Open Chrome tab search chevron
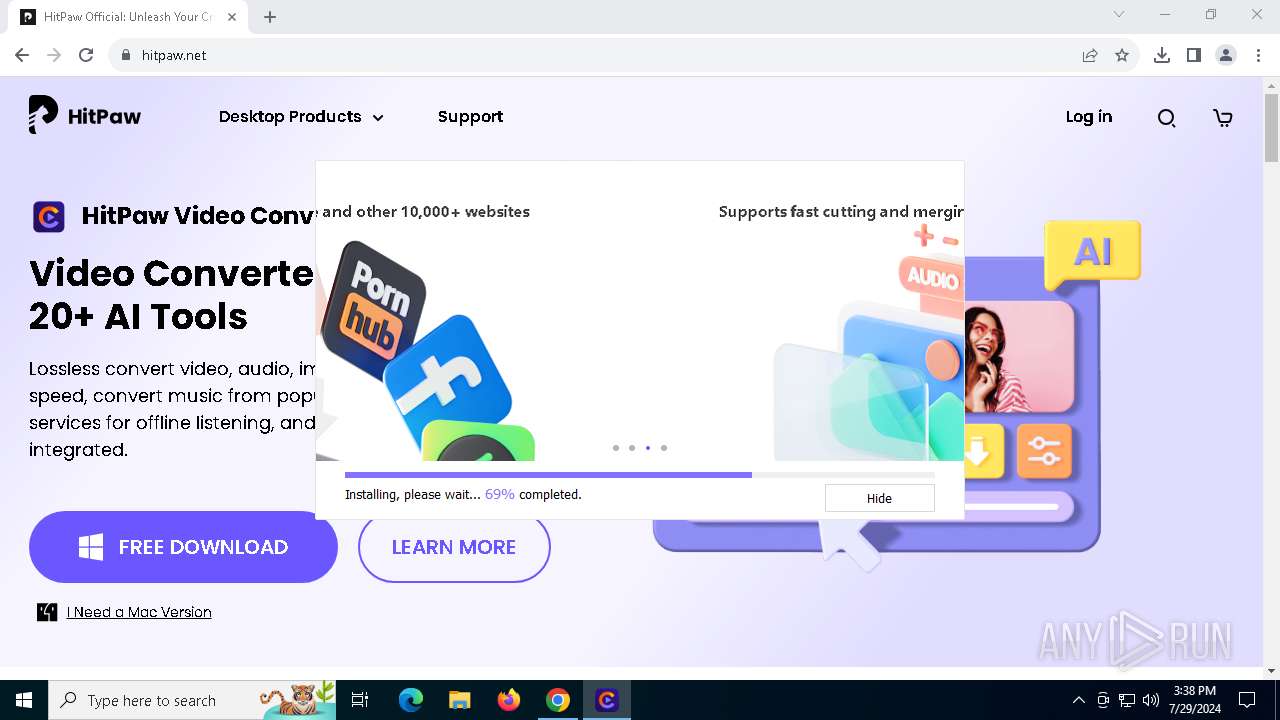Viewport: 1280px width, 720px height. [x=1119, y=14]
